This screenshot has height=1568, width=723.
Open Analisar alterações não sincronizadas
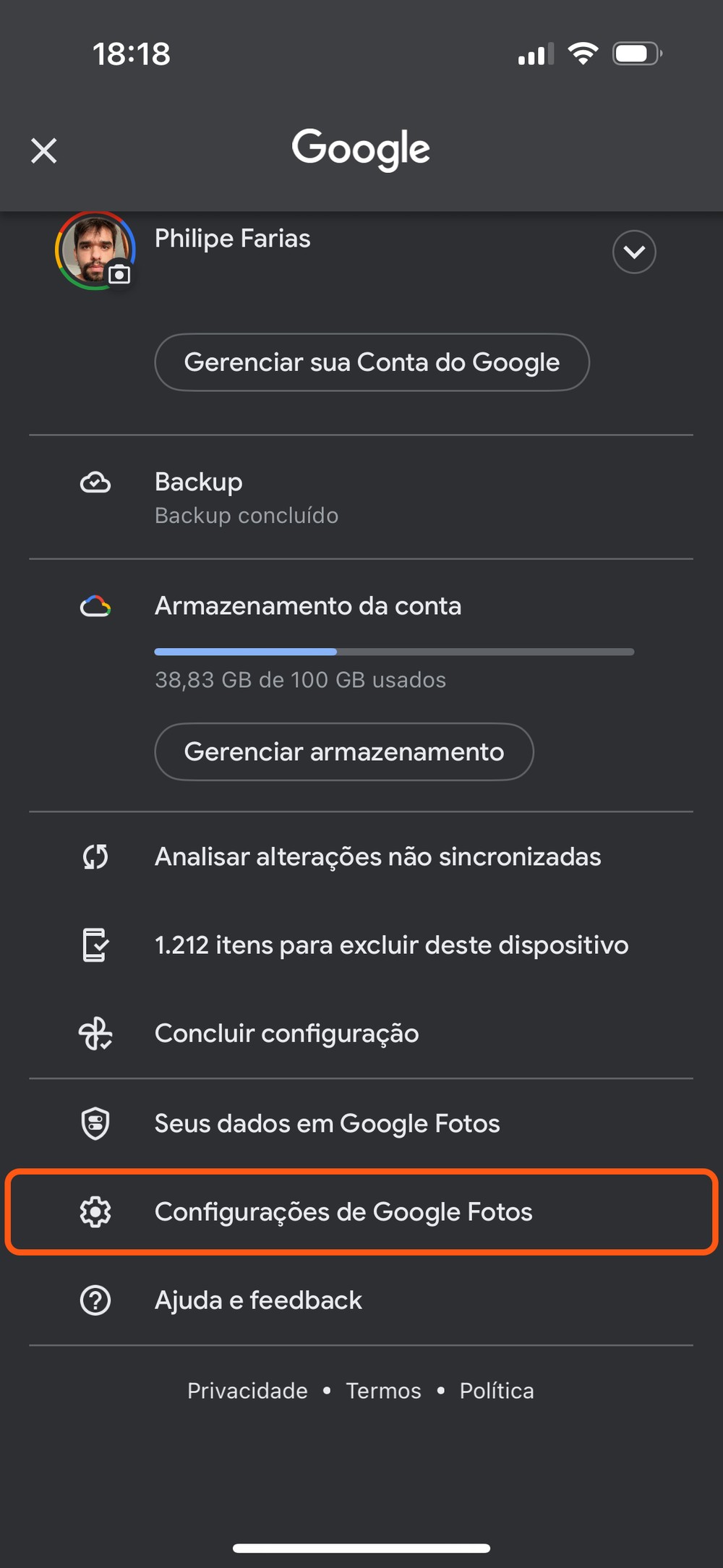click(377, 857)
